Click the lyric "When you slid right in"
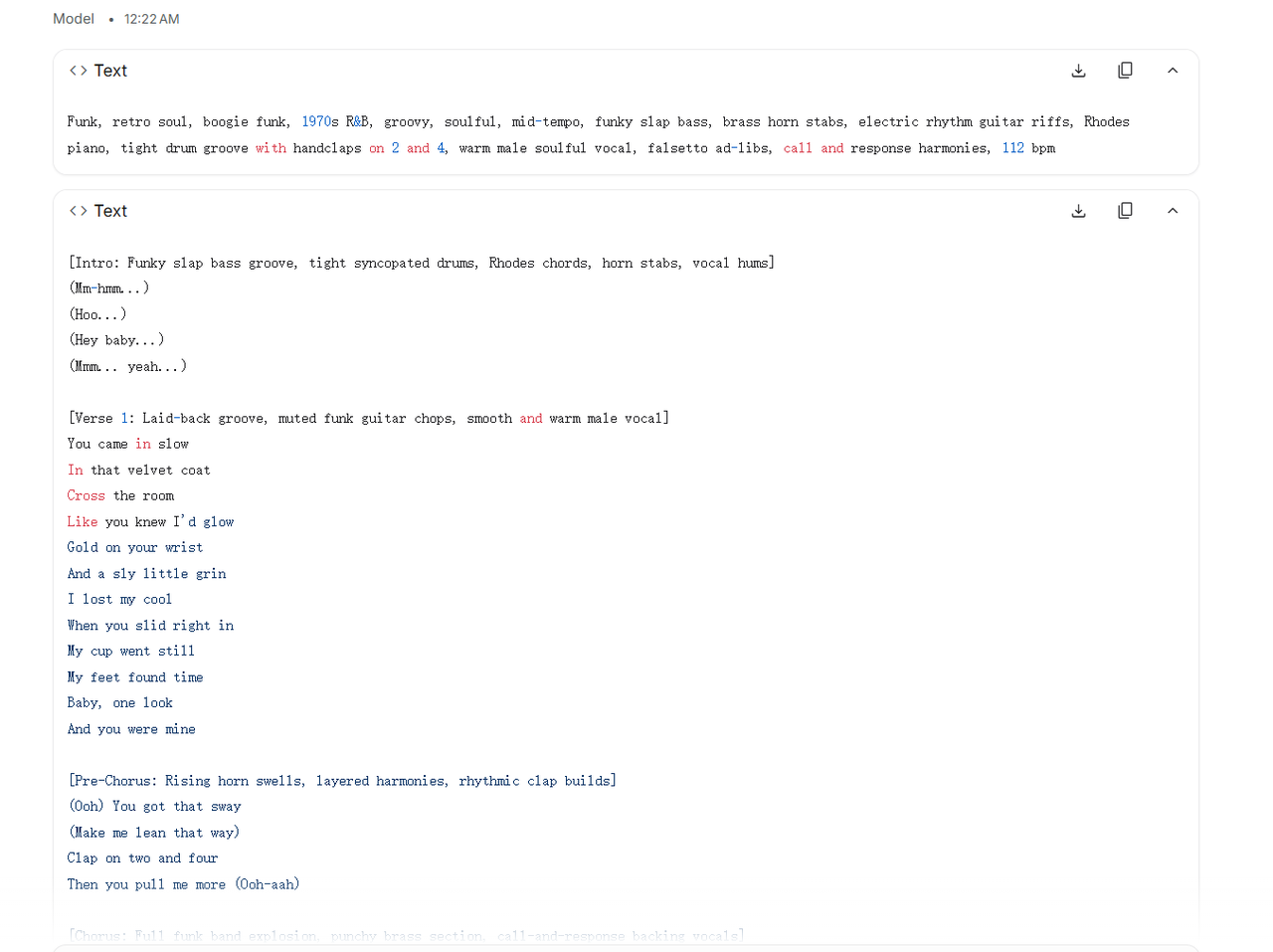This screenshot has width=1273, height=952. pyautogui.click(x=151, y=625)
